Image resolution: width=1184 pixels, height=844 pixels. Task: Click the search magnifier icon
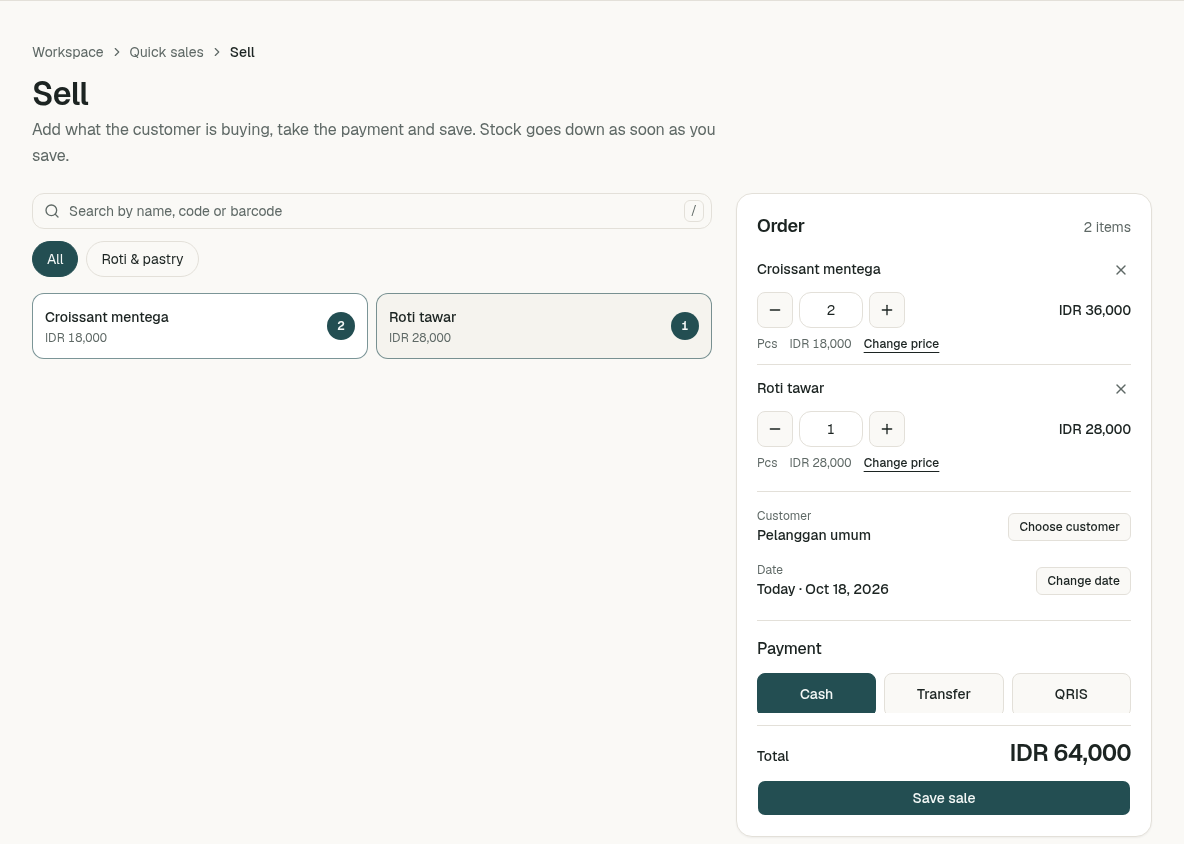tap(52, 211)
